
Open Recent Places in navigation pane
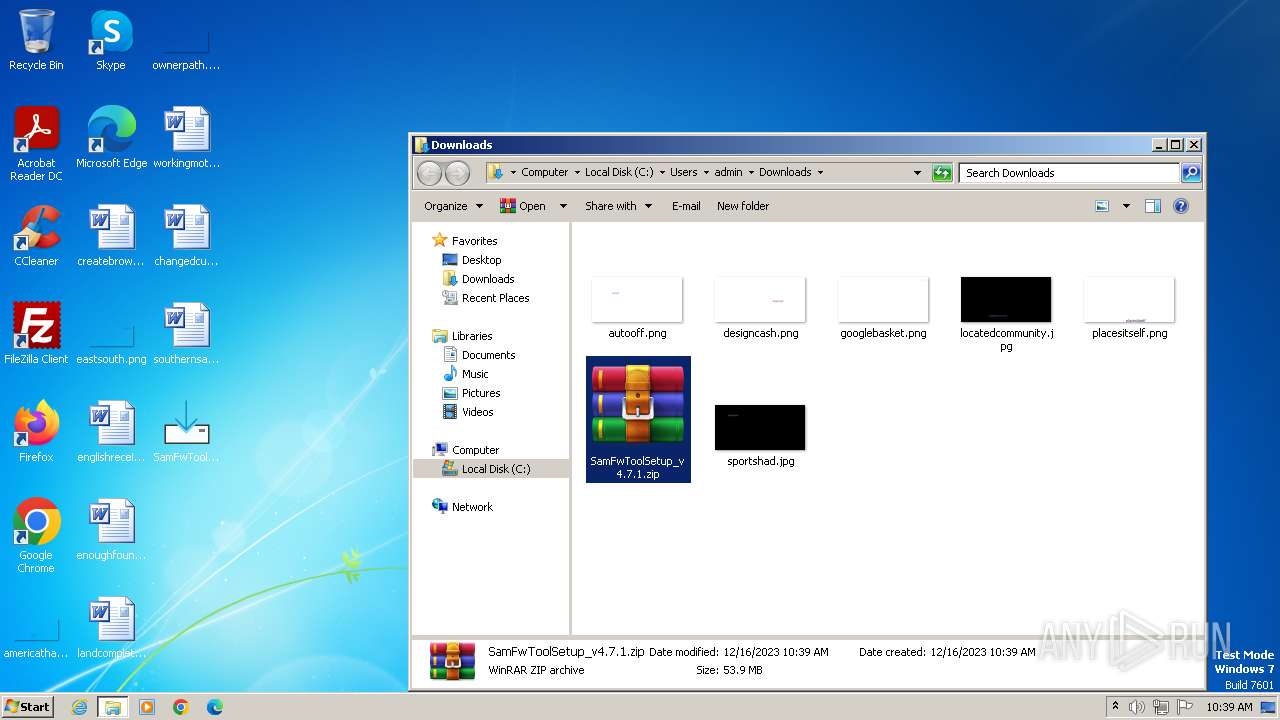pos(495,298)
